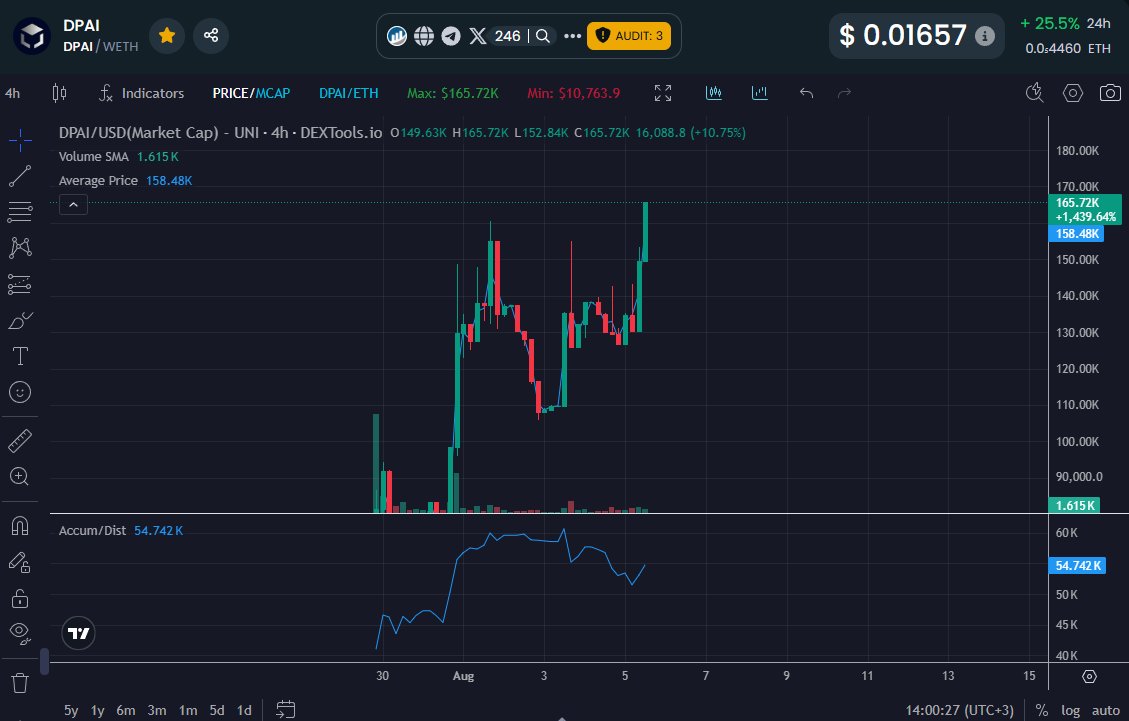Open the project website globe icon
1129x721 pixels.
(x=424, y=35)
